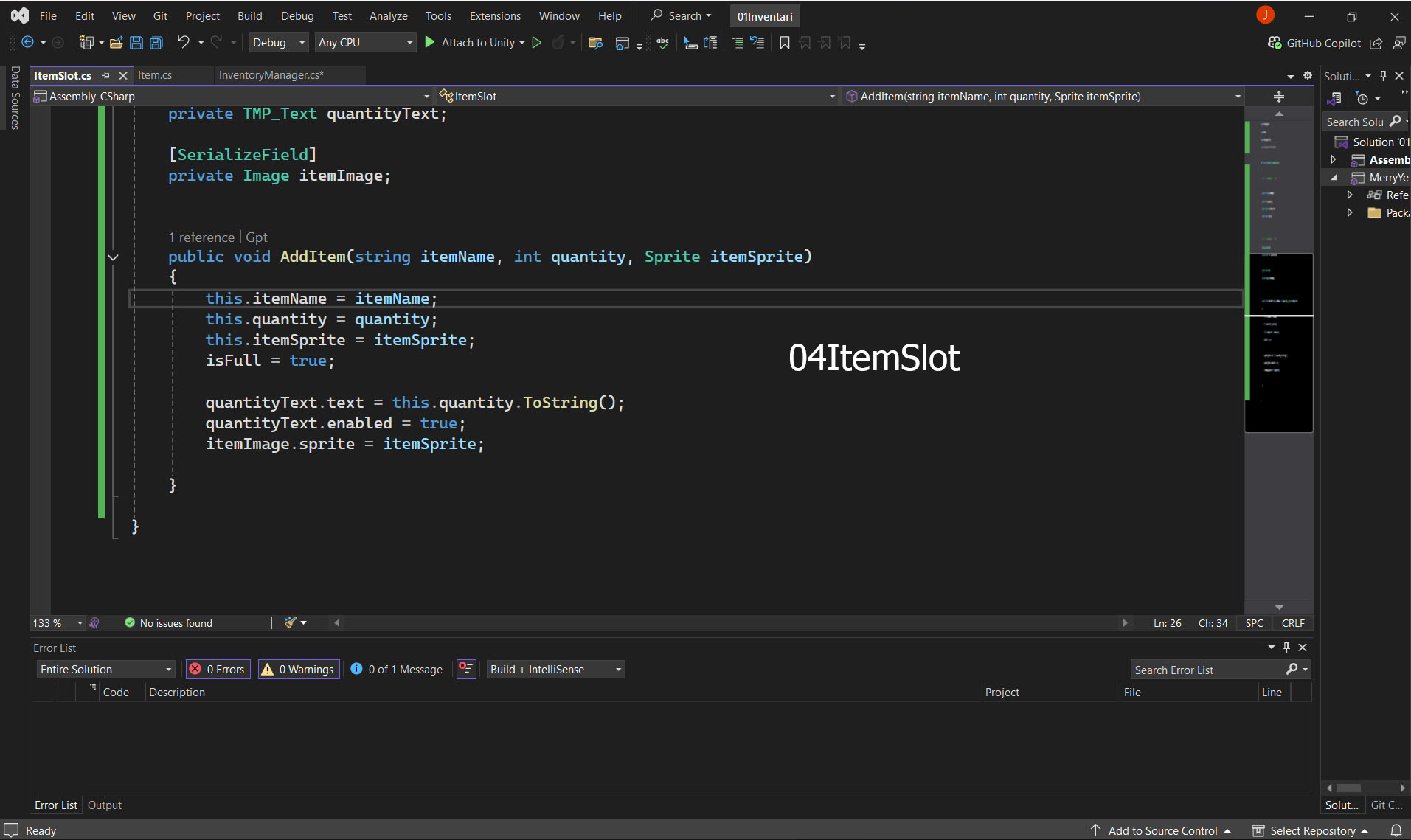
Task: Open the Extensions menu
Action: click(494, 15)
